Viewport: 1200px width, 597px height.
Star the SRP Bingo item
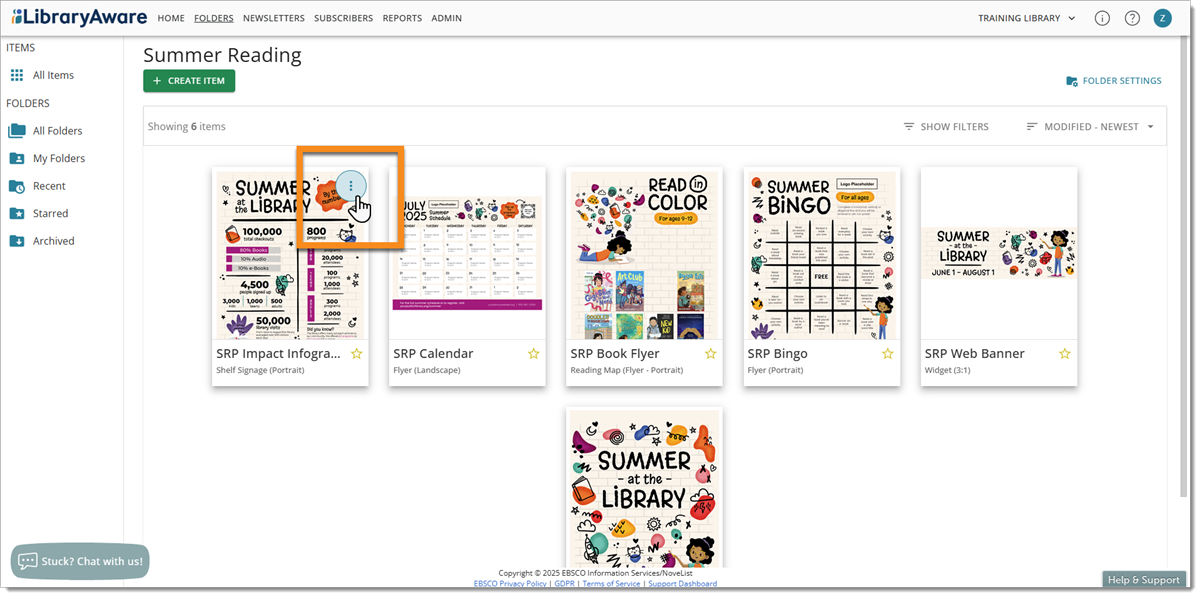coord(887,354)
